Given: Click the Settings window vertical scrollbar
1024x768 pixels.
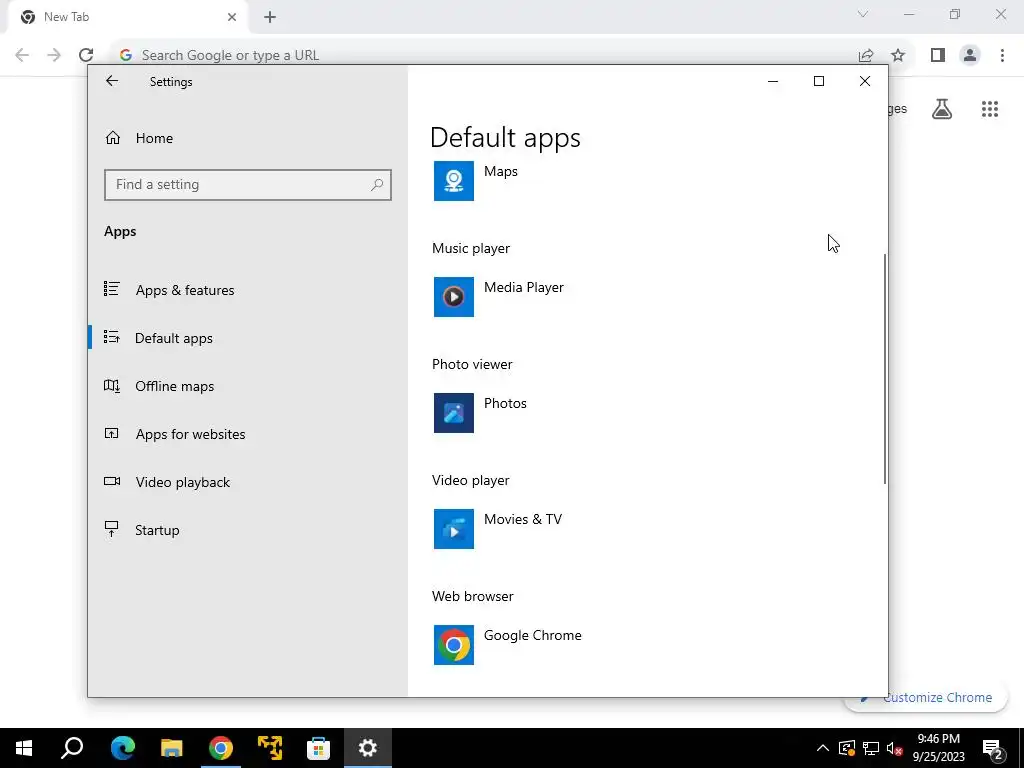Looking at the screenshot, I should pyautogui.click(x=885, y=369).
